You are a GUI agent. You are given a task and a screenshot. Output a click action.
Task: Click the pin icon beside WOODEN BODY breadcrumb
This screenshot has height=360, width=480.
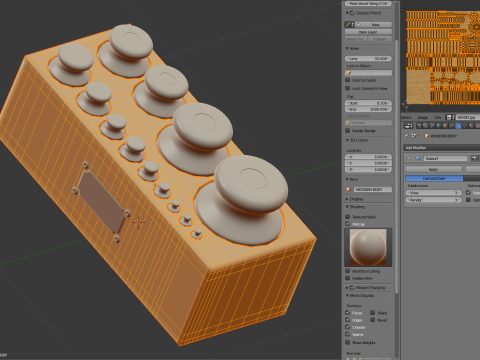[x=406, y=136]
